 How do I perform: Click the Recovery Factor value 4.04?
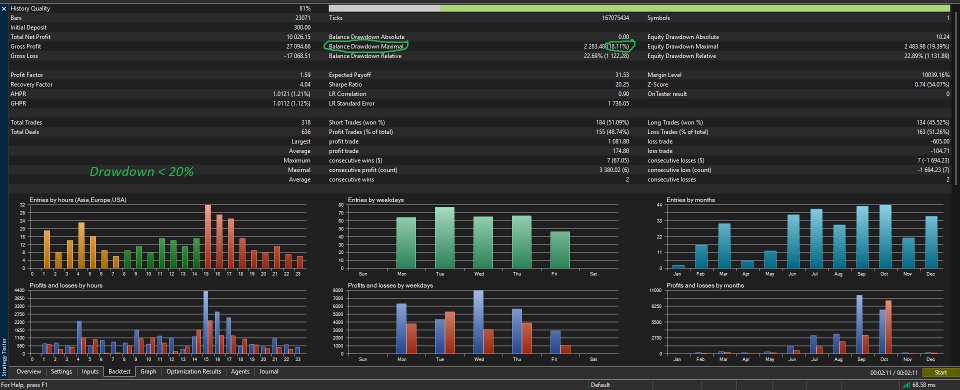(306, 84)
